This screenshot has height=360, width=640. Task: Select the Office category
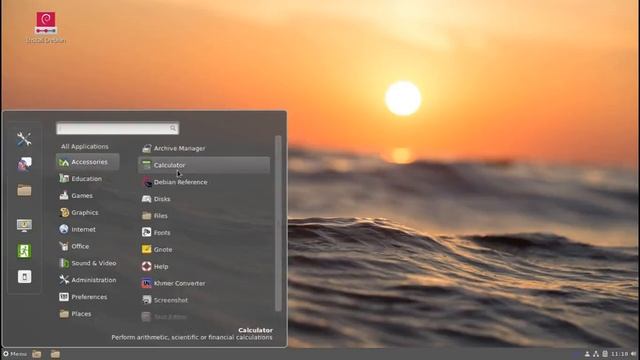88,247
